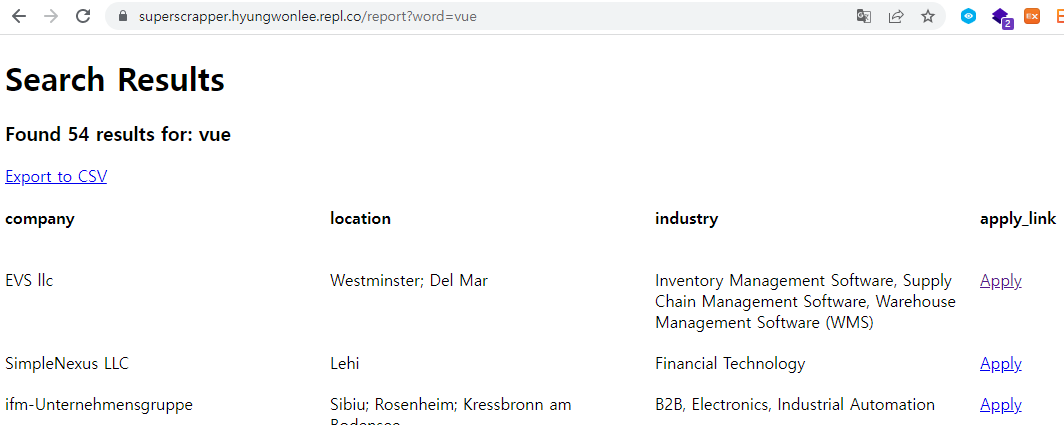Click Apply link for ifm-Unternehmensgruppe
The width and height of the screenshot is (1064, 425).
tap(1001, 405)
